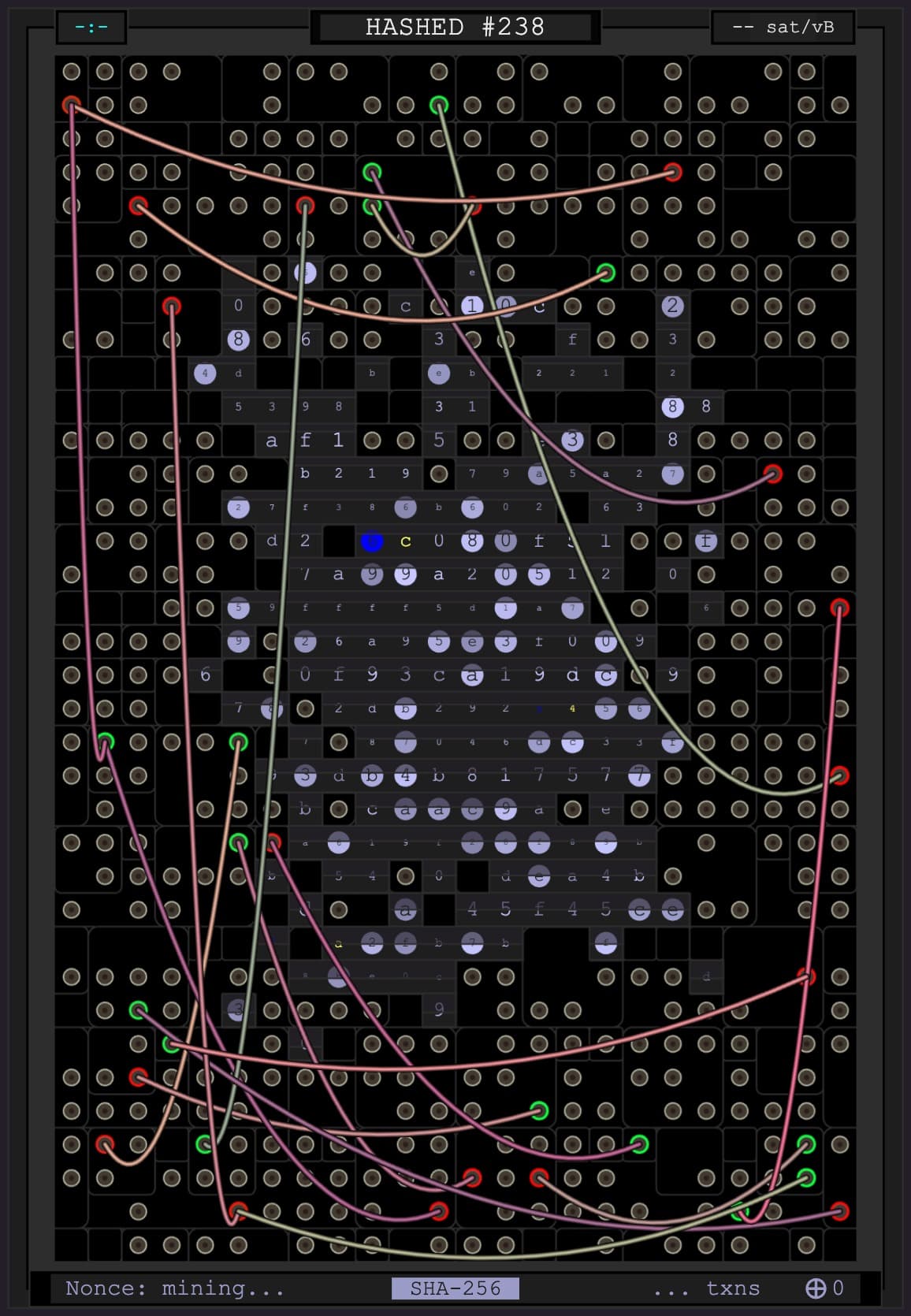The image size is (911, 1316).
Task: Click the SHA-256 label in the bottom bar
Action: coord(455,1288)
